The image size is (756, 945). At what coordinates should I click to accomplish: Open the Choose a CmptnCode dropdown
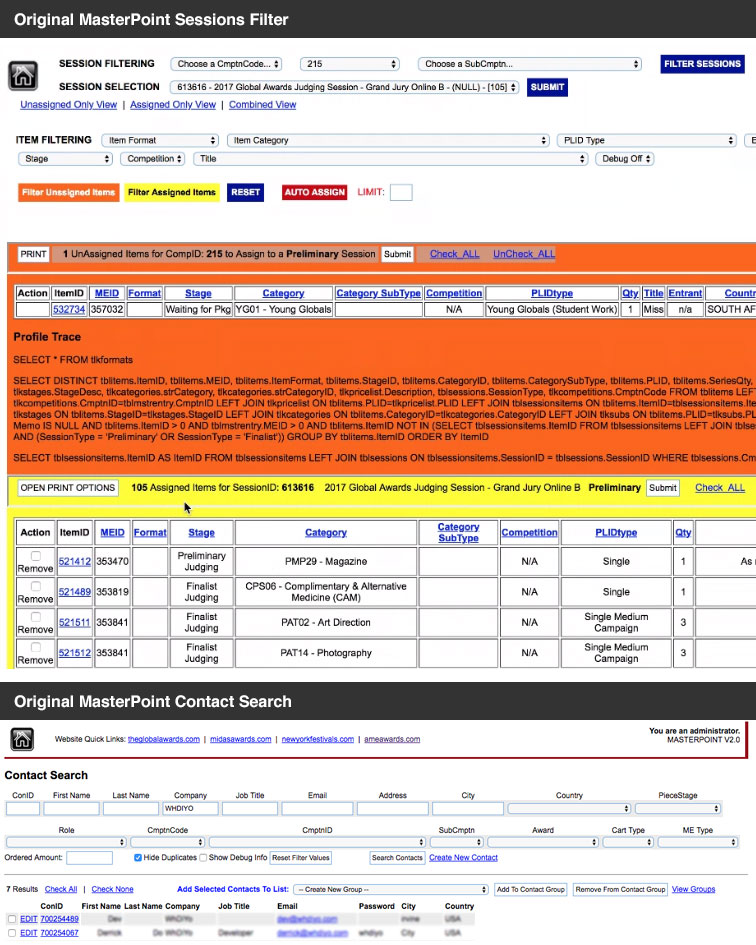pos(226,64)
